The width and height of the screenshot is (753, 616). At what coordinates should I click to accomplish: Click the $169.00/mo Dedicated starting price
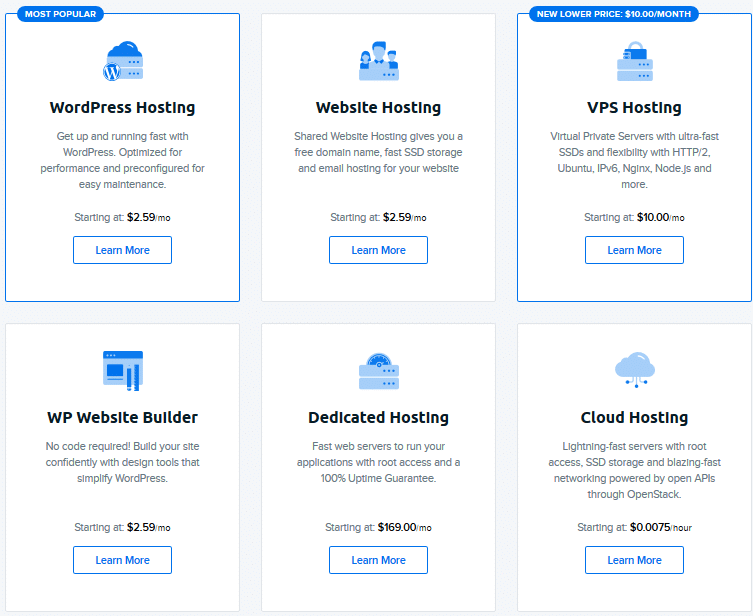[x=404, y=528]
